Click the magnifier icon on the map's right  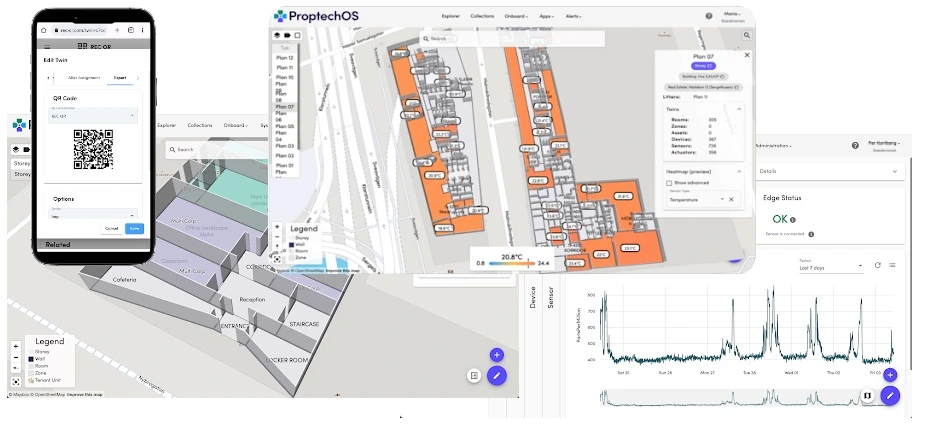coord(746,36)
